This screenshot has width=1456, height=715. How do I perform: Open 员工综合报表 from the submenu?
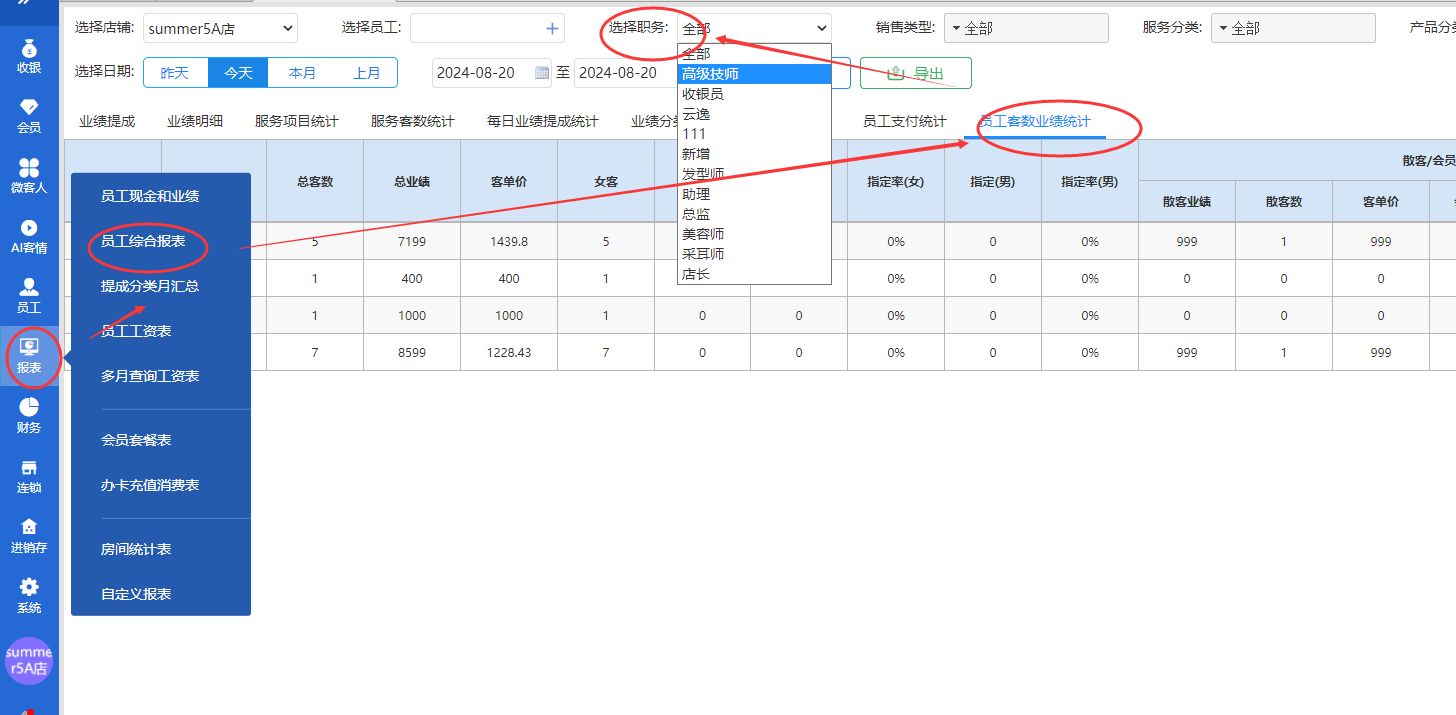pyautogui.click(x=143, y=241)
